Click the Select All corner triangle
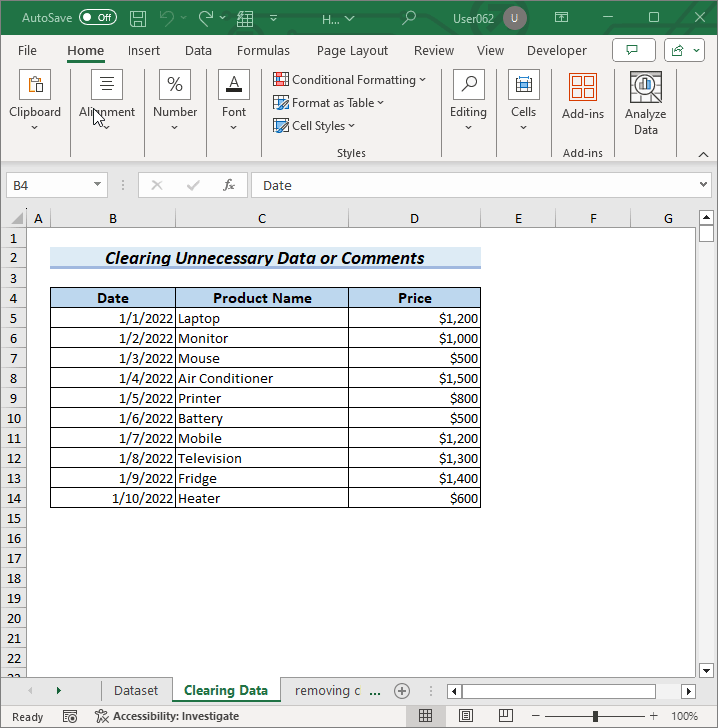 coord(17,218)
